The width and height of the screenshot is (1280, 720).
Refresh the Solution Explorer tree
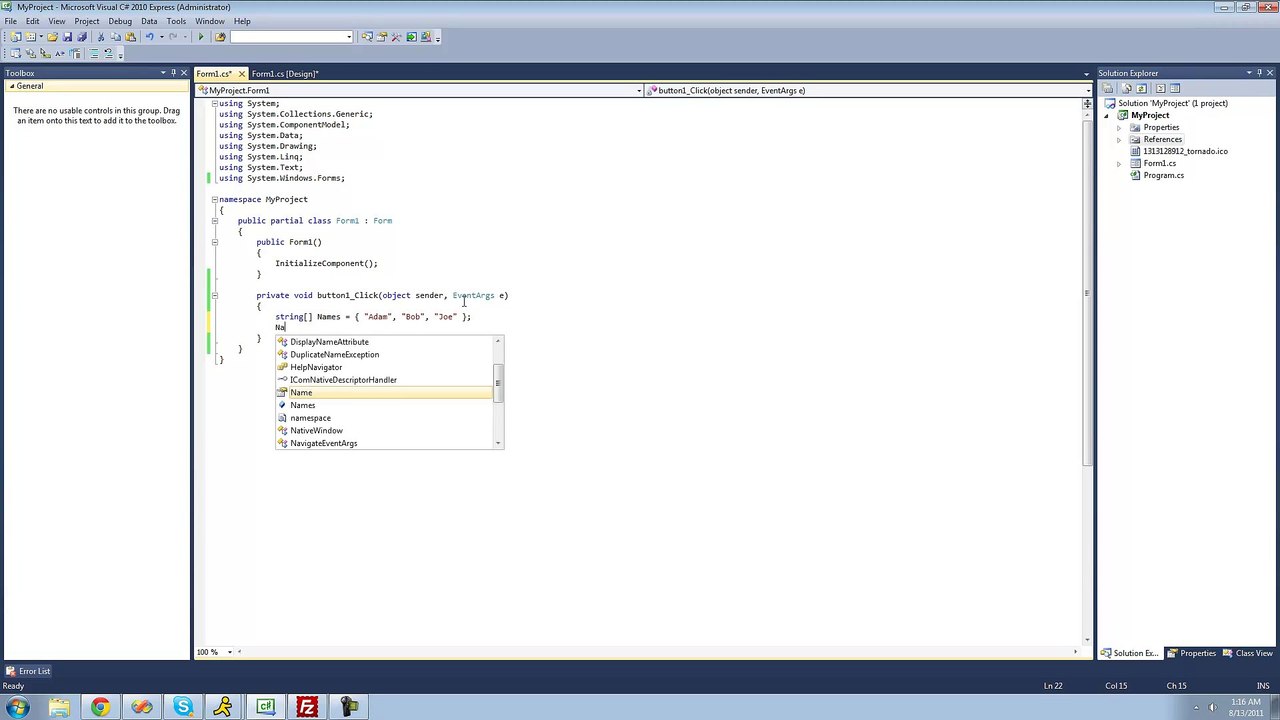(1141, 88)
